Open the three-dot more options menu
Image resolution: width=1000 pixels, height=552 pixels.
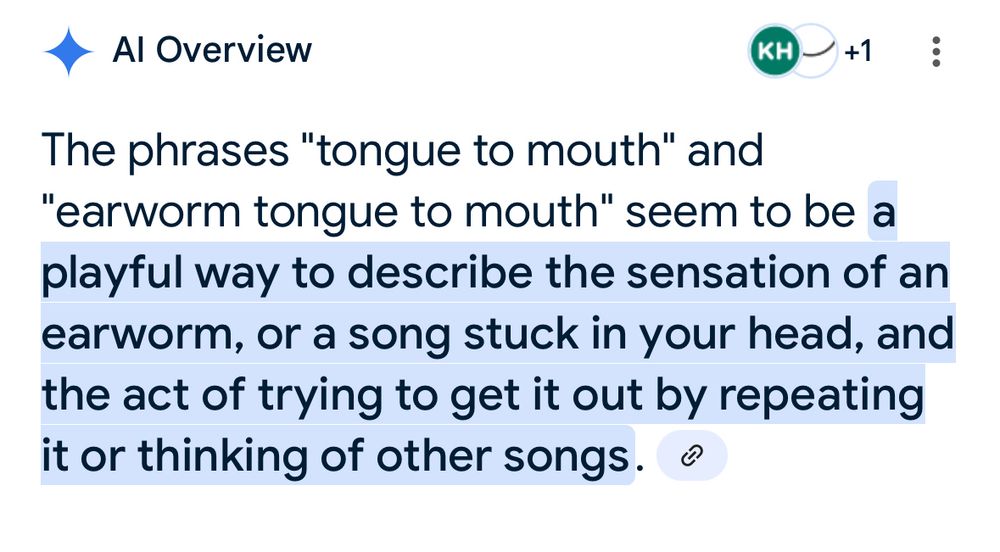936,52
